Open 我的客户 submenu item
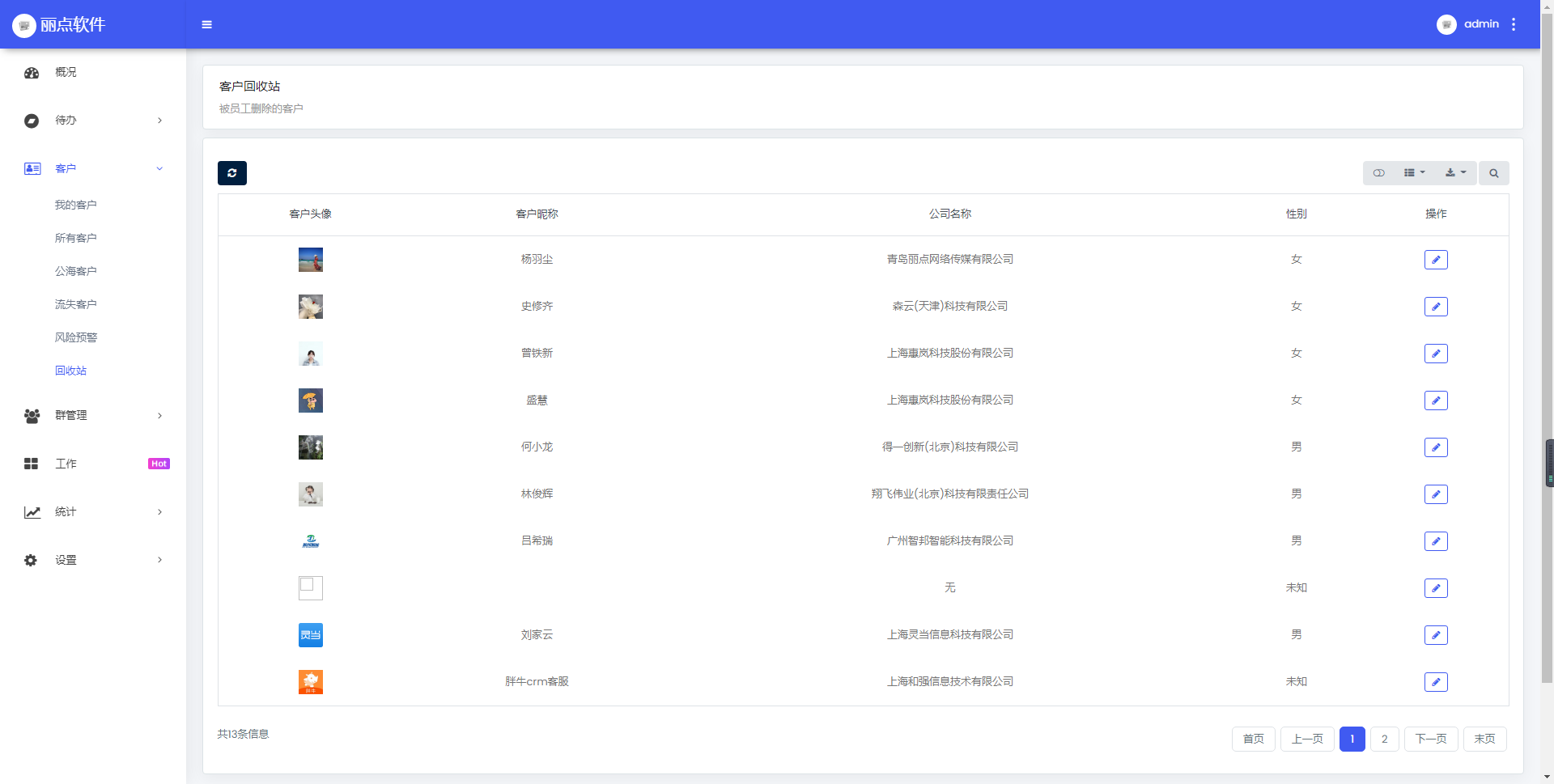This screenshot has height=784, width=1554. click(x=76, y=205)
